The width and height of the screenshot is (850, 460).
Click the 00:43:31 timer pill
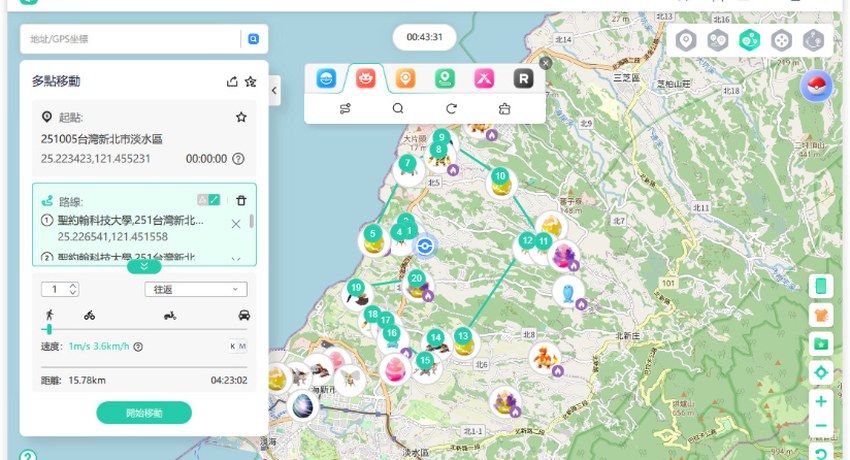point(424,37)
